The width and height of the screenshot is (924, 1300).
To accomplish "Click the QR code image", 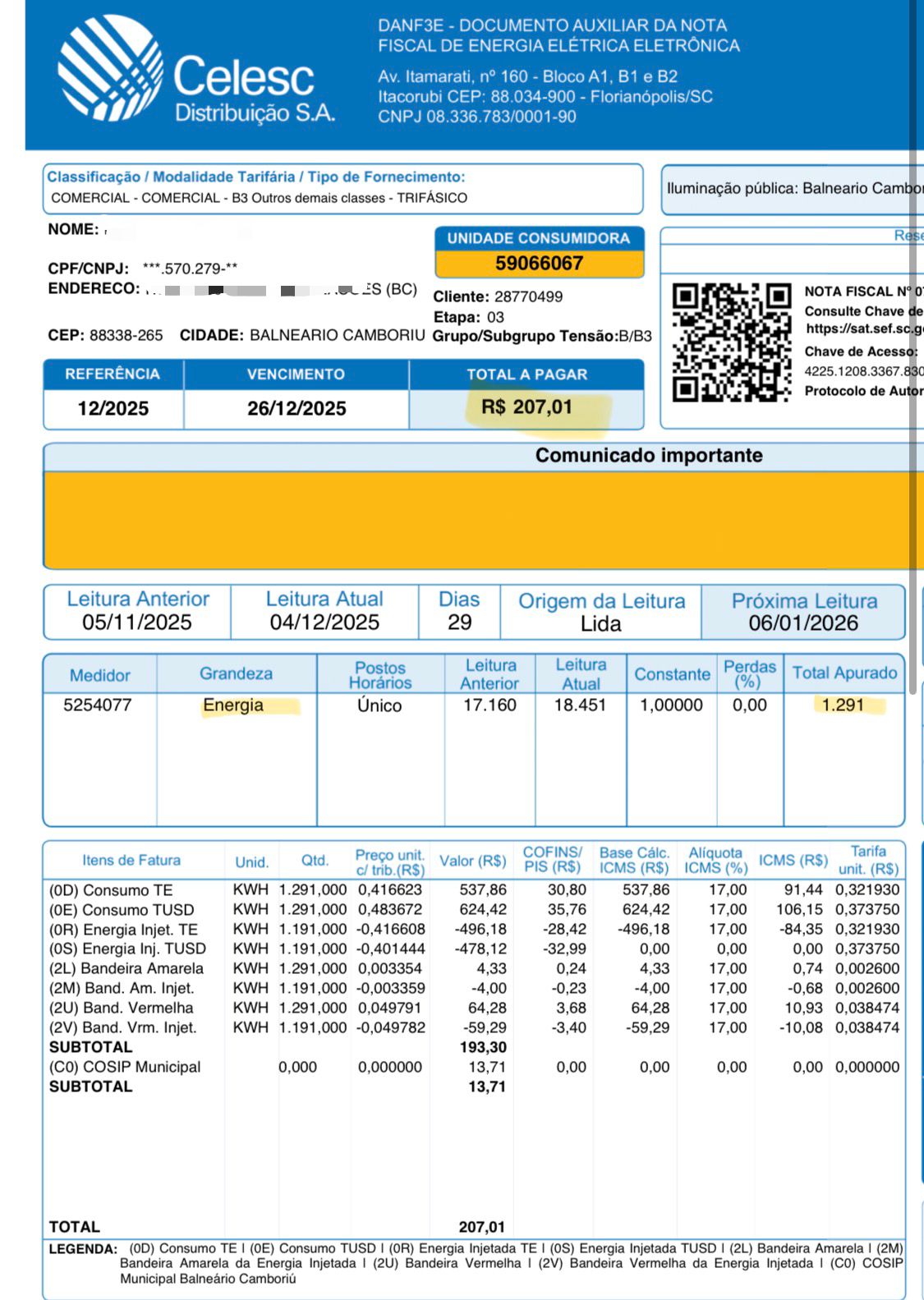I will [732, 342].
